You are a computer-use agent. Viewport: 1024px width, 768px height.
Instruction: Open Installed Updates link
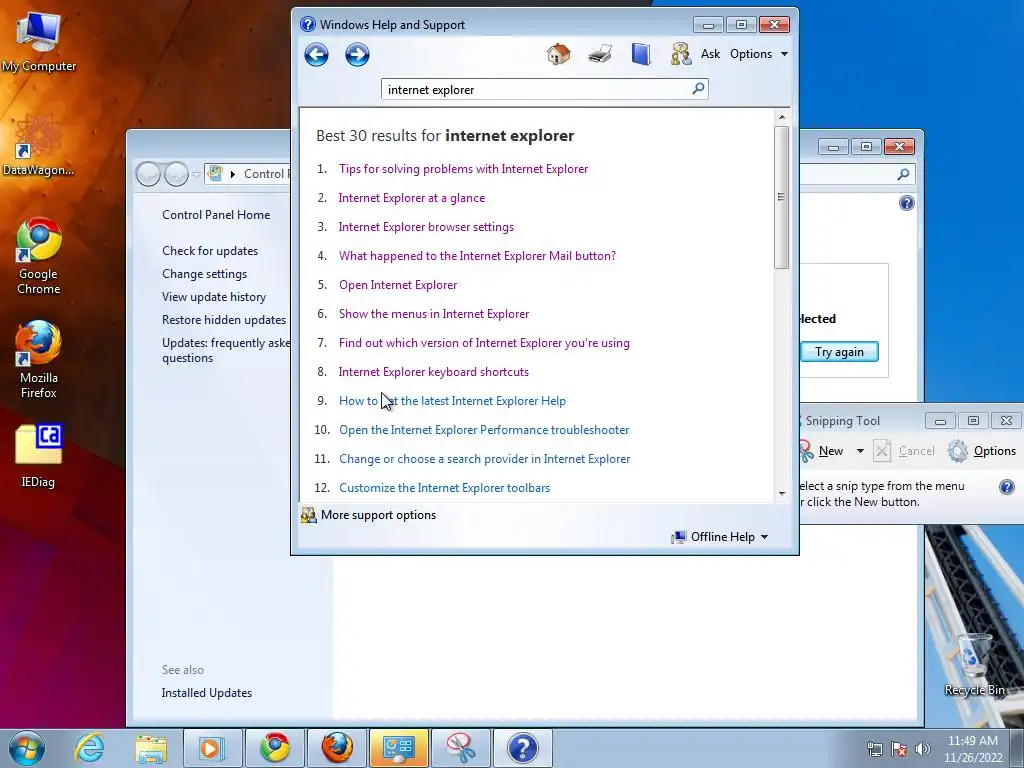coord(206,693)
